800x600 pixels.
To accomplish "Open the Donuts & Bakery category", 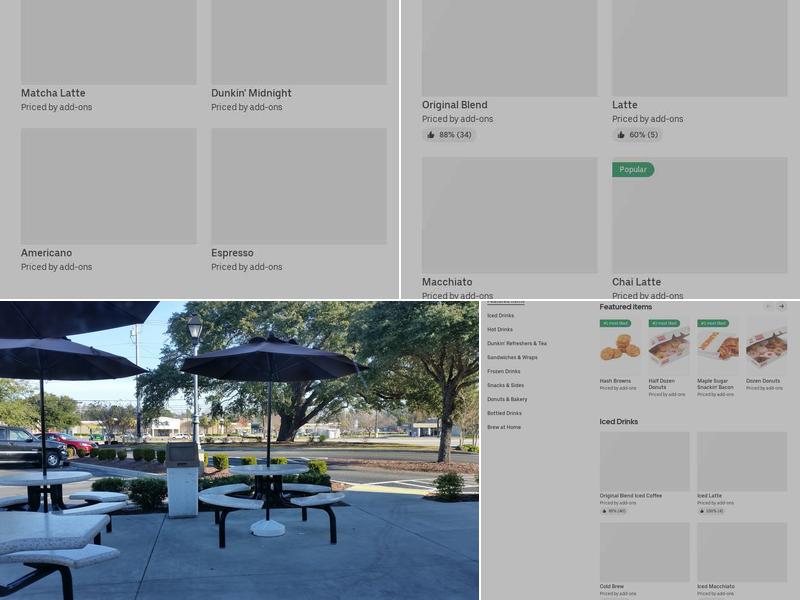I will pos(507,400).
